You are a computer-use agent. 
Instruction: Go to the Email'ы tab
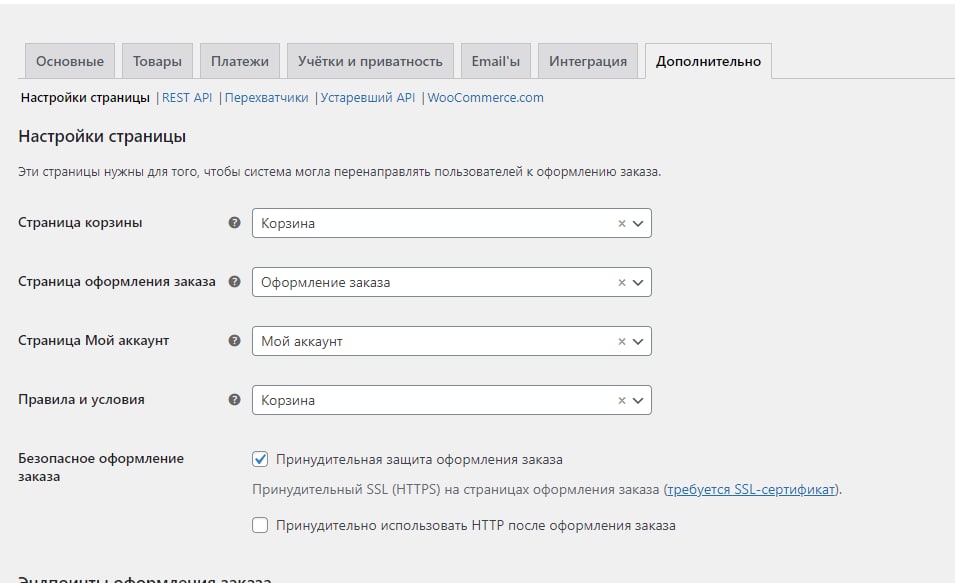495,61
